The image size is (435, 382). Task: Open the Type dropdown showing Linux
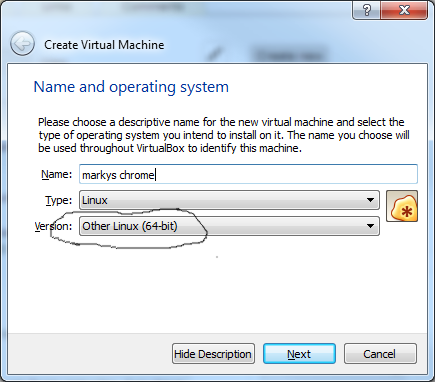tap(229, 200)
